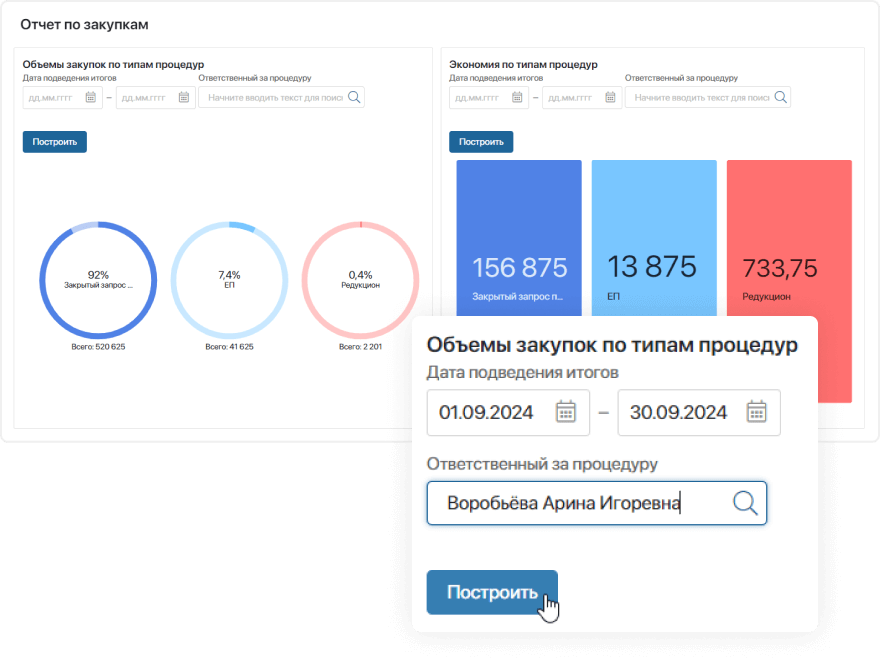Click small title Объемы закупок по типам процедур
Screen dimensions: 880x664
pos(113,65)
